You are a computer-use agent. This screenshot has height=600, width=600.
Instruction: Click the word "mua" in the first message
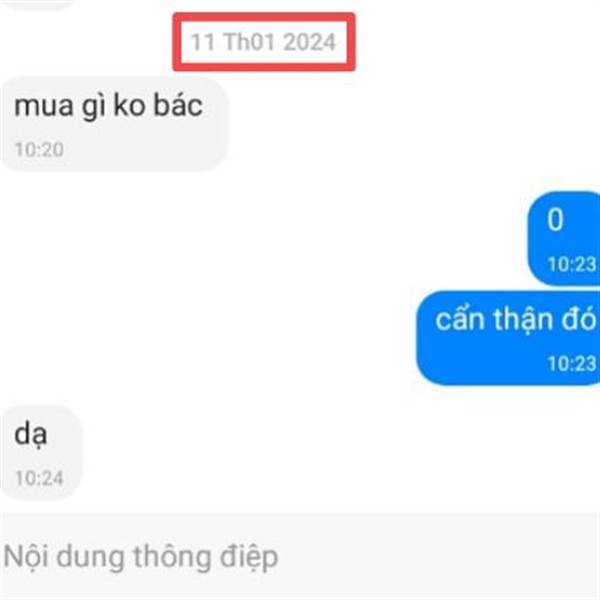coord(44,106)
